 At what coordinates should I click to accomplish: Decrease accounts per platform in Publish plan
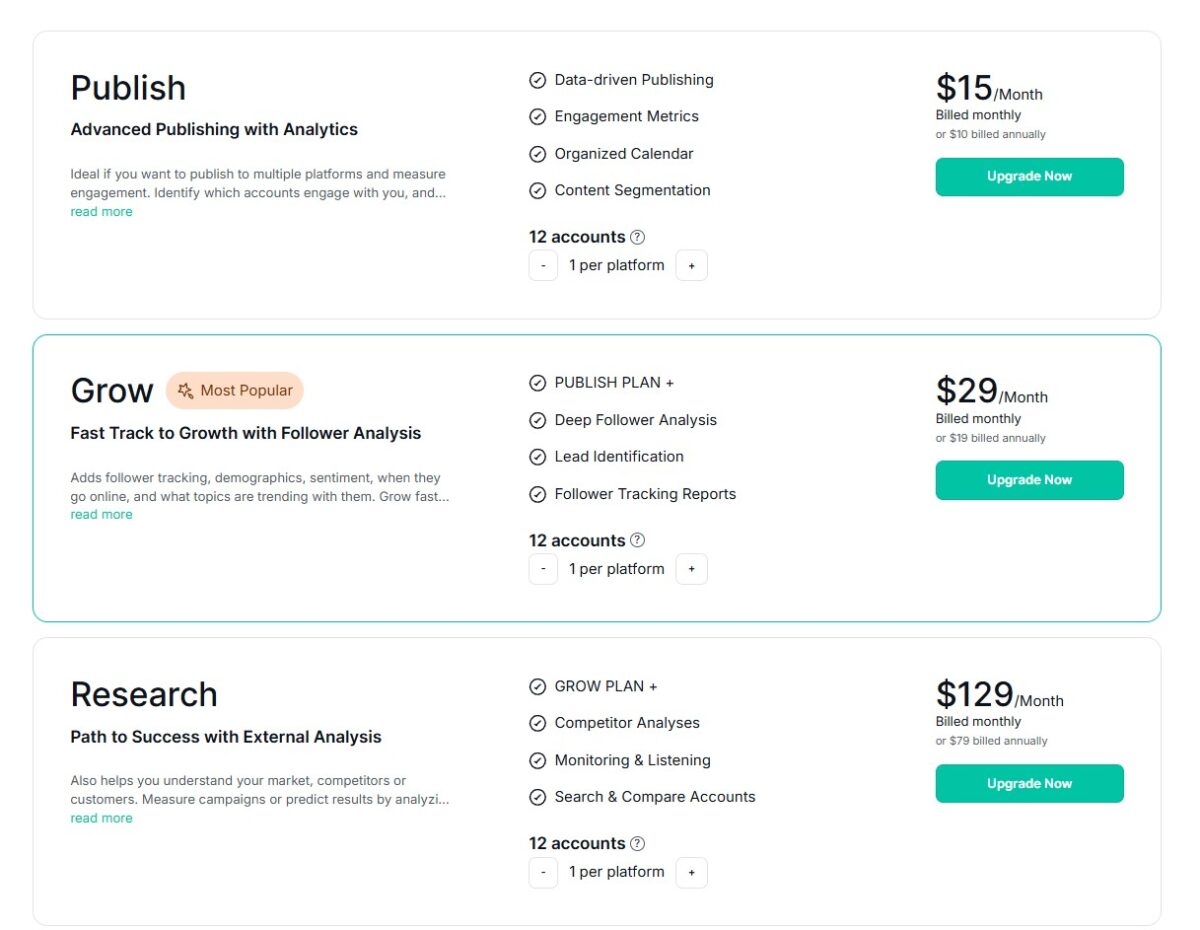pyautogui.click(x=543, y=266)
